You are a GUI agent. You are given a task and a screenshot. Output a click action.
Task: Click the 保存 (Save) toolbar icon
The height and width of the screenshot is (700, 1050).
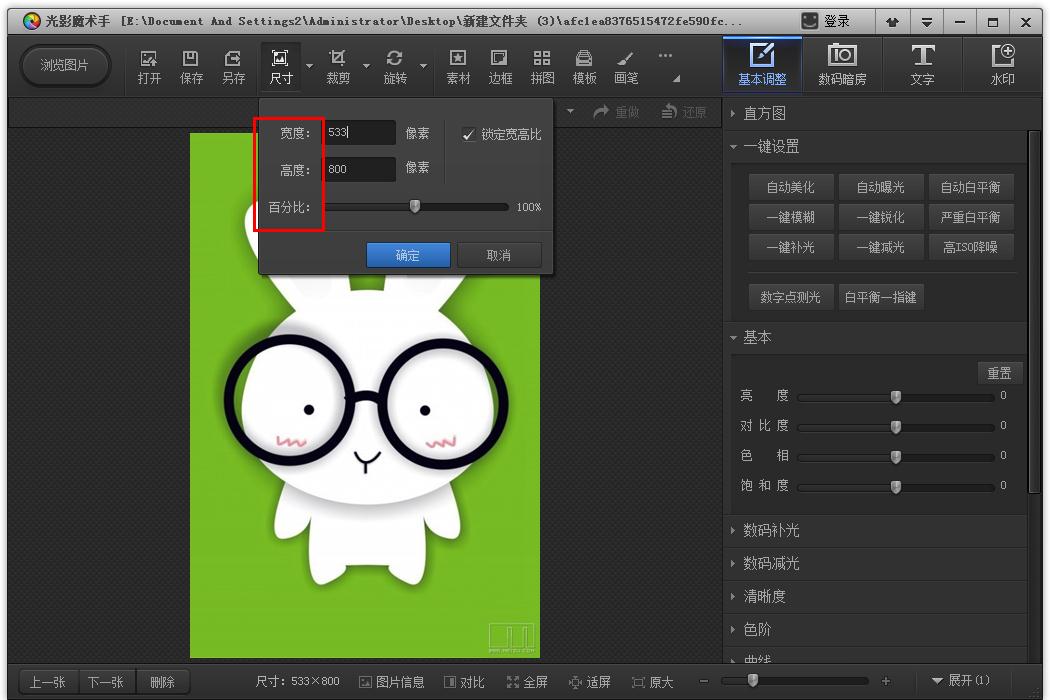(x=191, y=66)
